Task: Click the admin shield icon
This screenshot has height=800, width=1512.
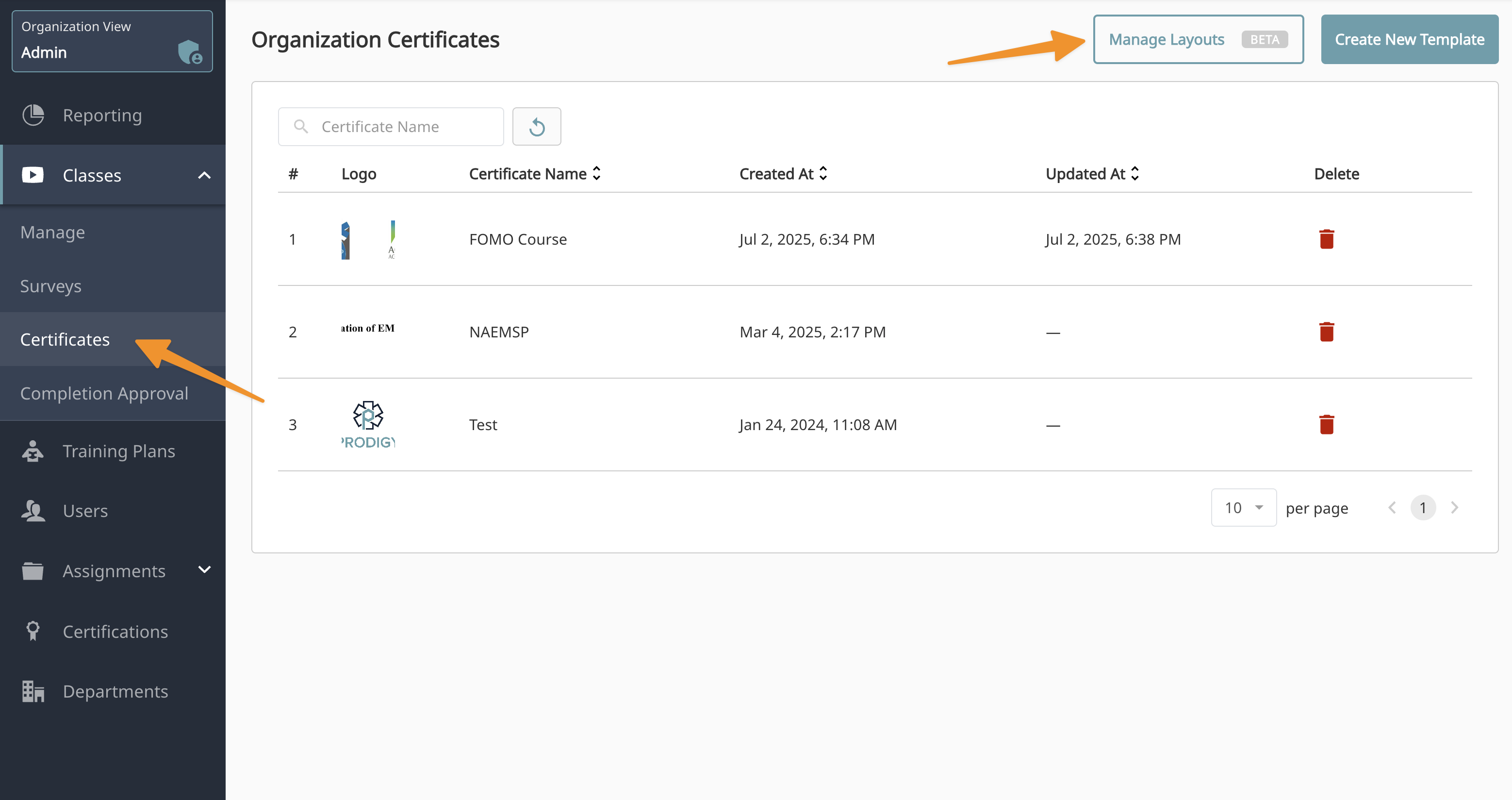Action: pos(190,51)
